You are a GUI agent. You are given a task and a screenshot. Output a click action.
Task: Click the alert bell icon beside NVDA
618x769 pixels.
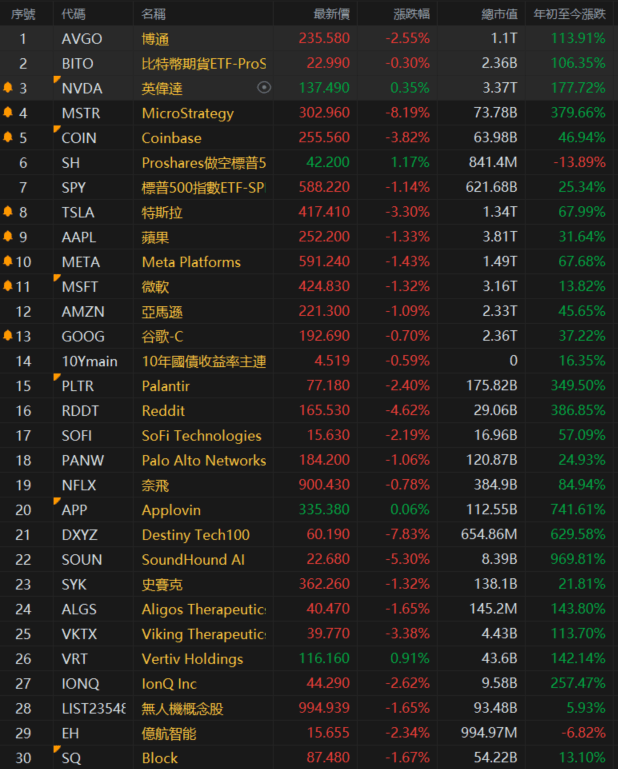[9, 88]
